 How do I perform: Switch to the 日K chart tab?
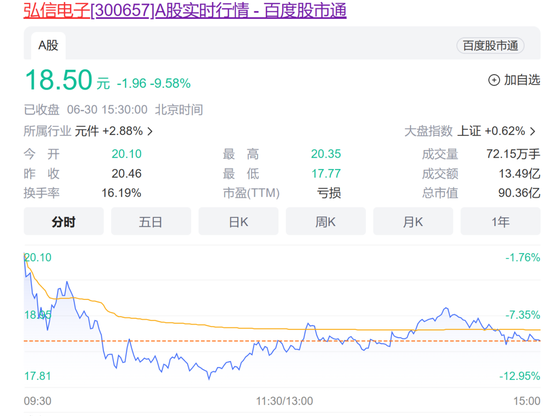(238, 221)
